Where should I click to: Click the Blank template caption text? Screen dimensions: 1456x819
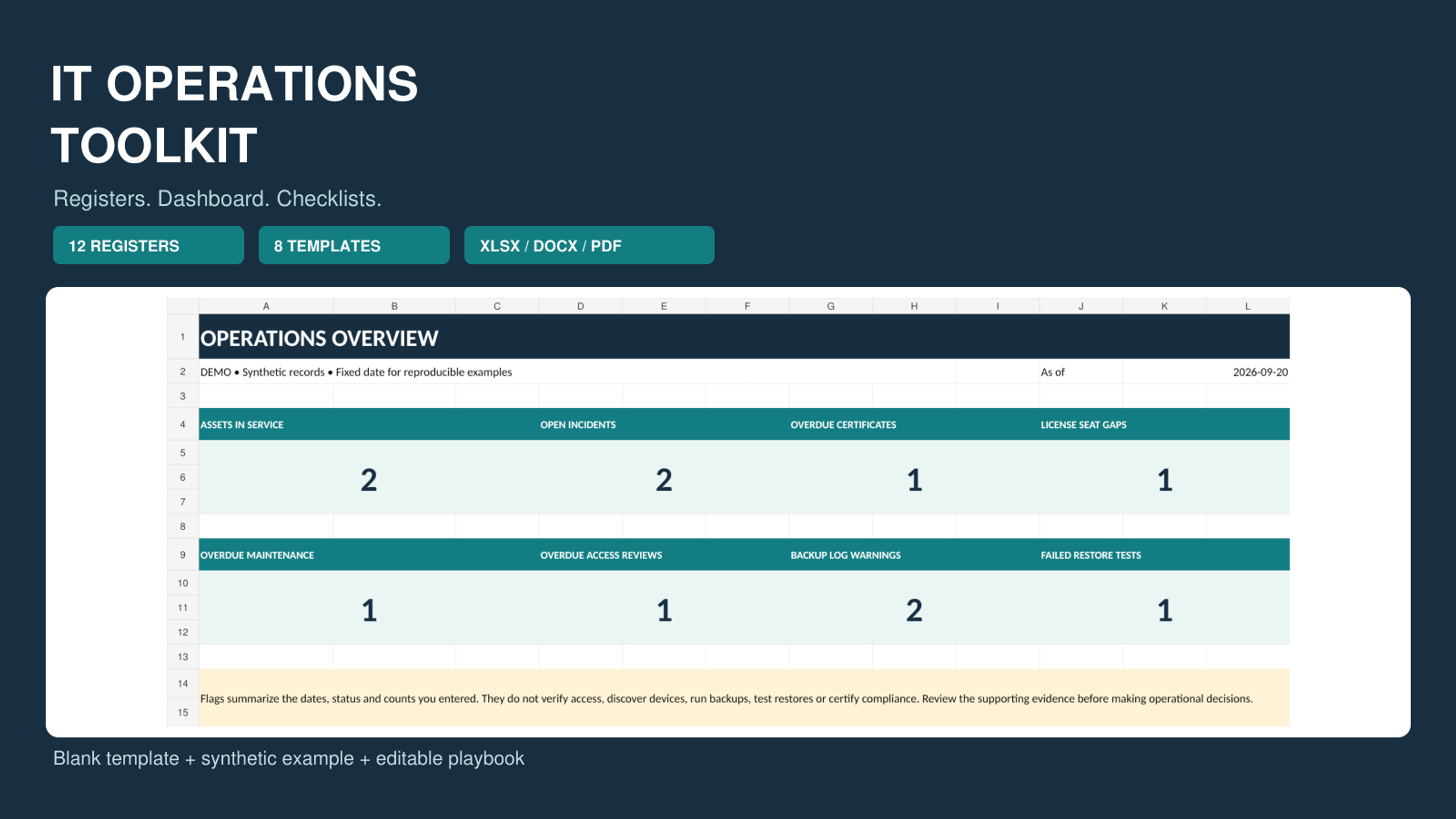pyautogui.click(x=288, y=758)
